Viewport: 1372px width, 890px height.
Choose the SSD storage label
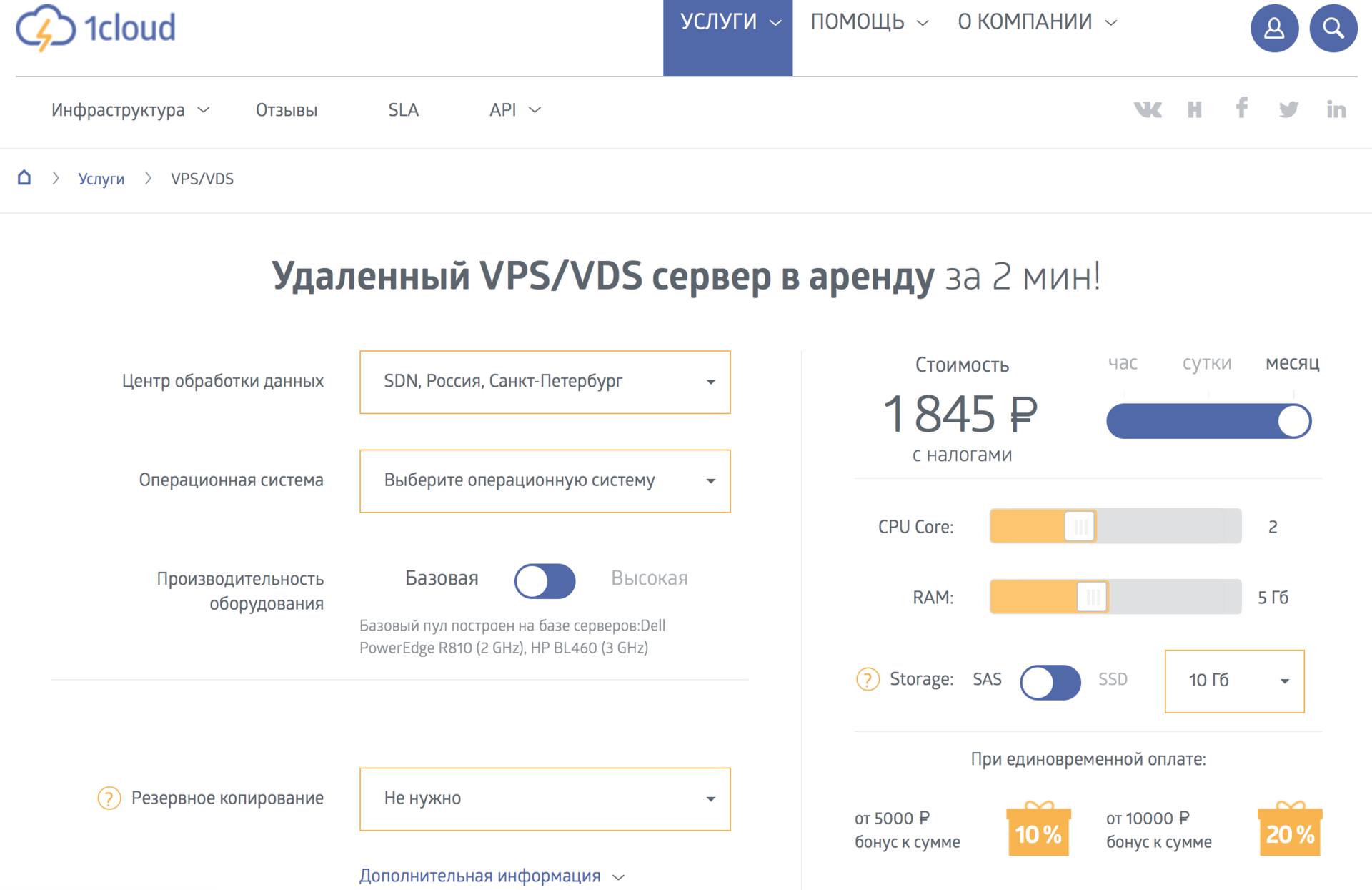[1113, 679]
